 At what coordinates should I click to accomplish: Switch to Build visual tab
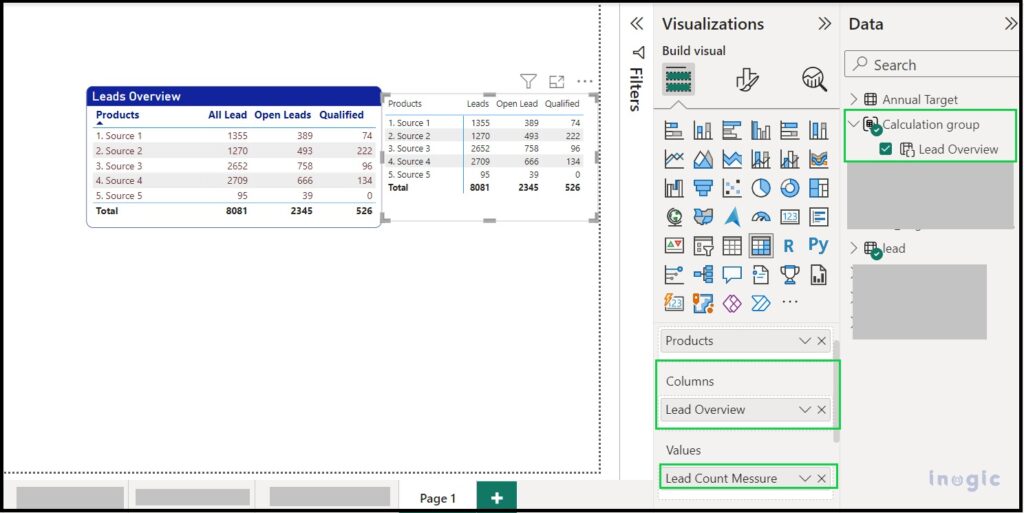point(679,79)
